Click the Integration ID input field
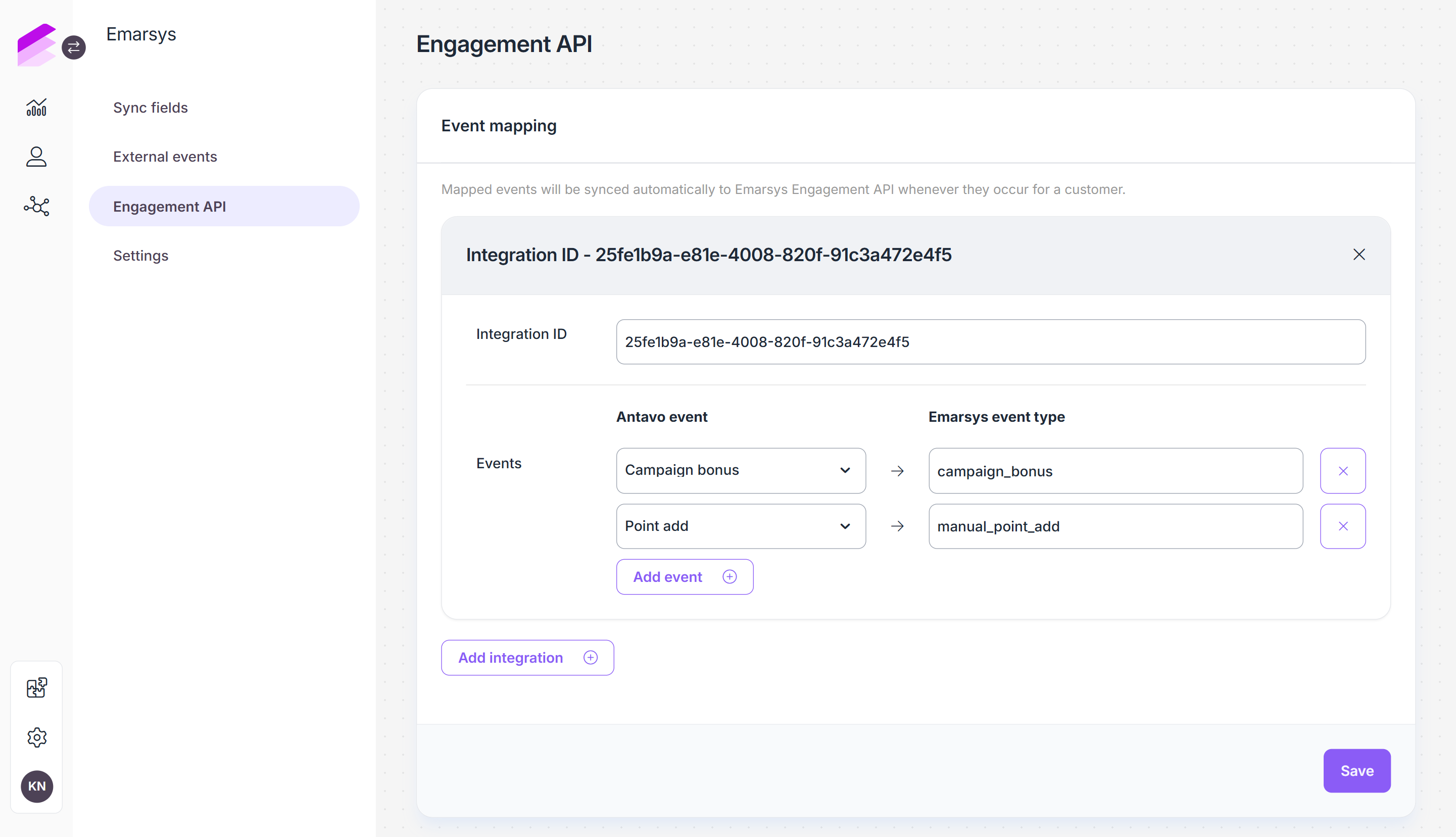 click(990, 342)
